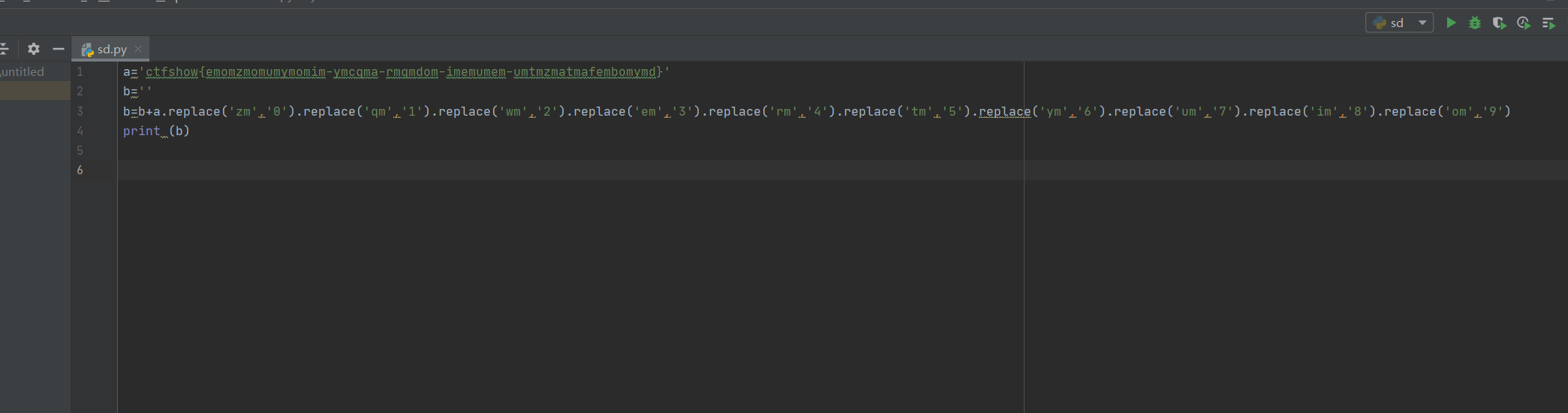Run with concurrency diagram icon

1548,23
